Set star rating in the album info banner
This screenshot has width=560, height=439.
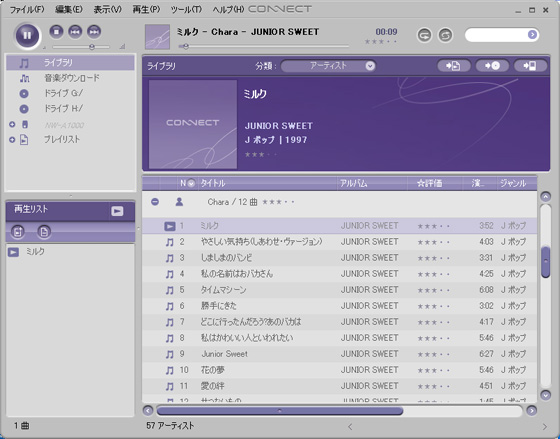click(261, 155)
